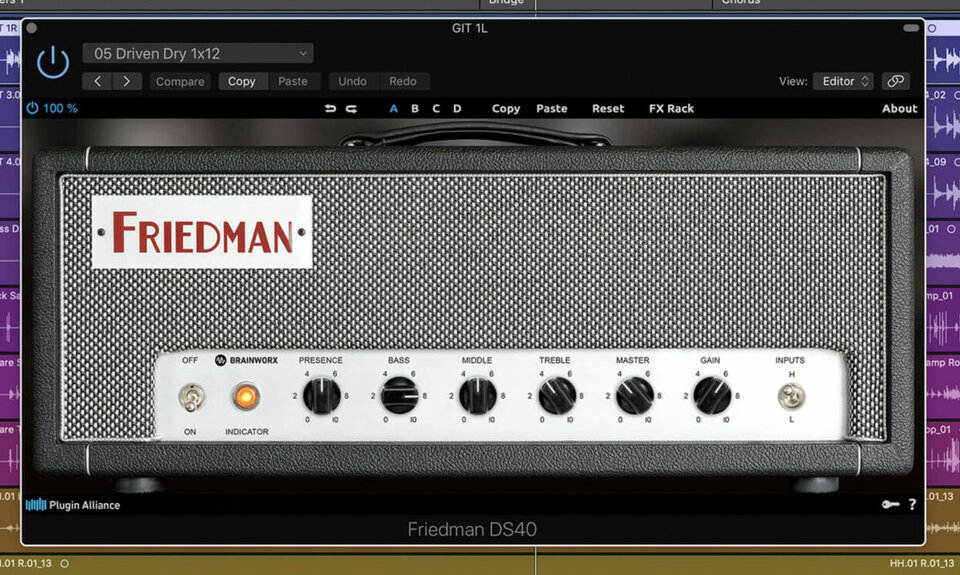Click the Plugin Alliance logo
The image size is (960, 575).
coord(73,505)
